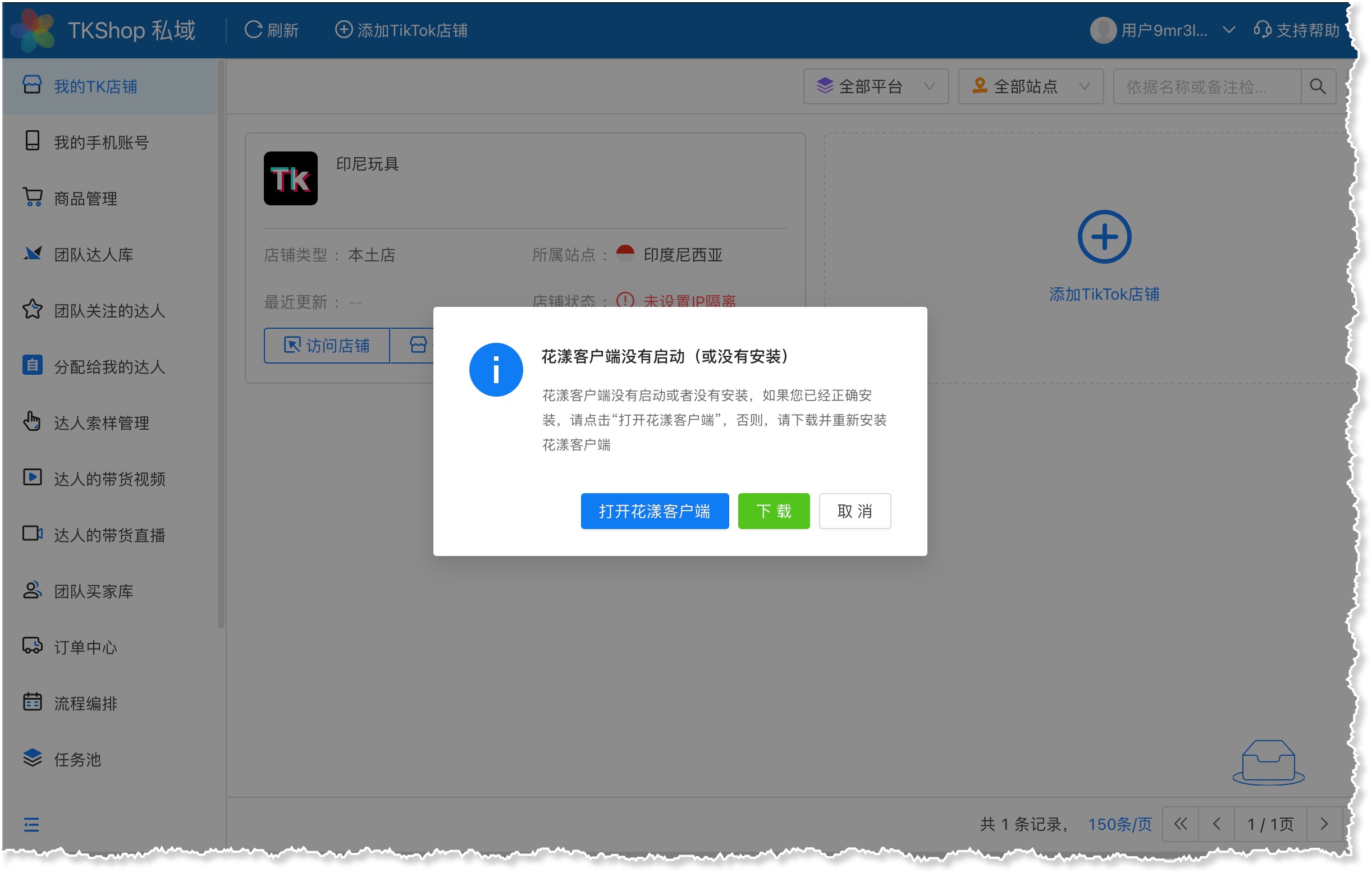Open the 全部站点 site dropdown
The image size is (1372, 873).
tap(1031, 86)
